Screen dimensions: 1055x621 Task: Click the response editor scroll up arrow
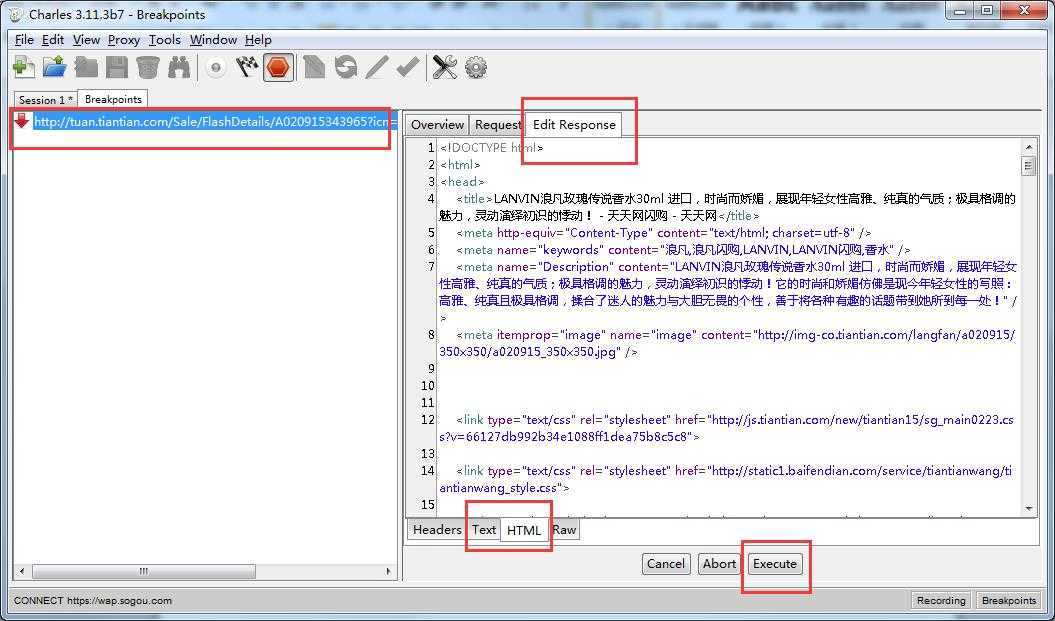[1029, 146]
